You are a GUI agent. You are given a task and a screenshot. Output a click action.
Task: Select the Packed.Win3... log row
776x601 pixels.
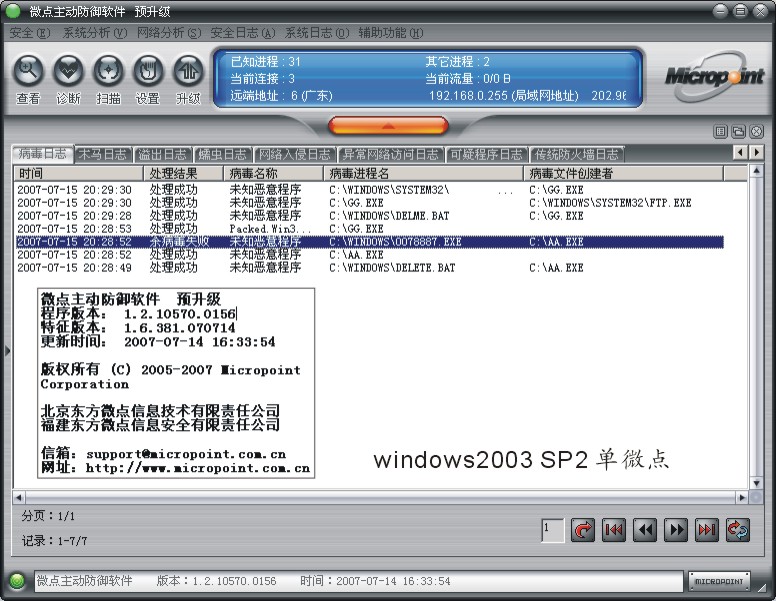(369, 229)
